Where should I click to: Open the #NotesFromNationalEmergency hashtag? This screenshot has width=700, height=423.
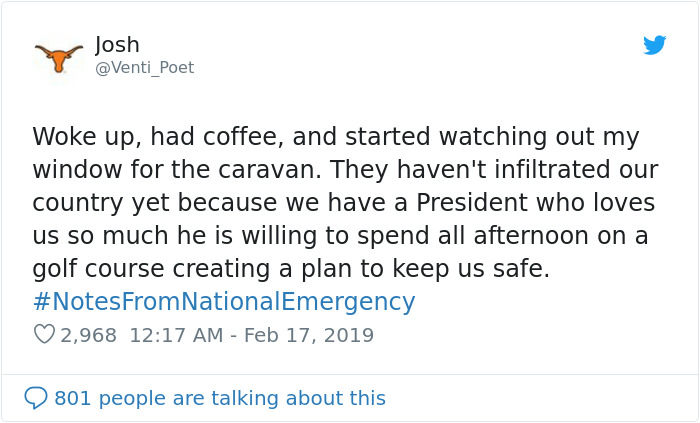pos(223,302)
